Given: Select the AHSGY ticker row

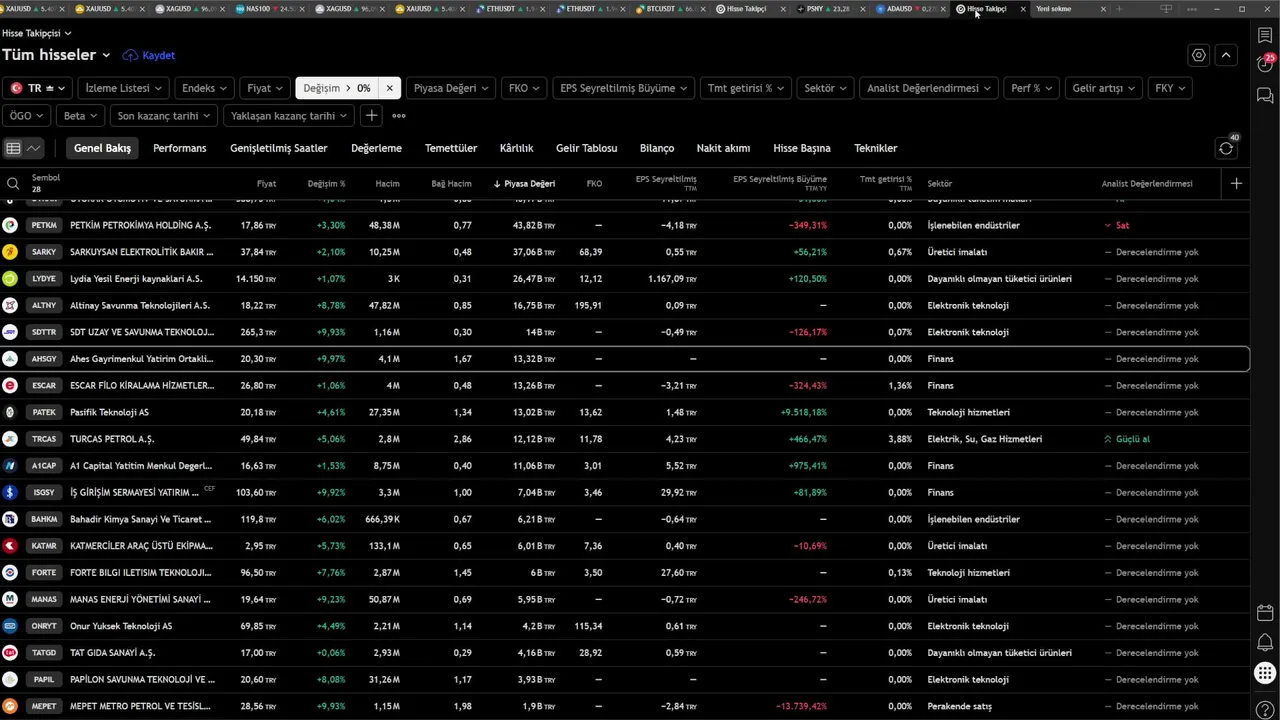Looking at the screenshot, I should coord(625,359).
